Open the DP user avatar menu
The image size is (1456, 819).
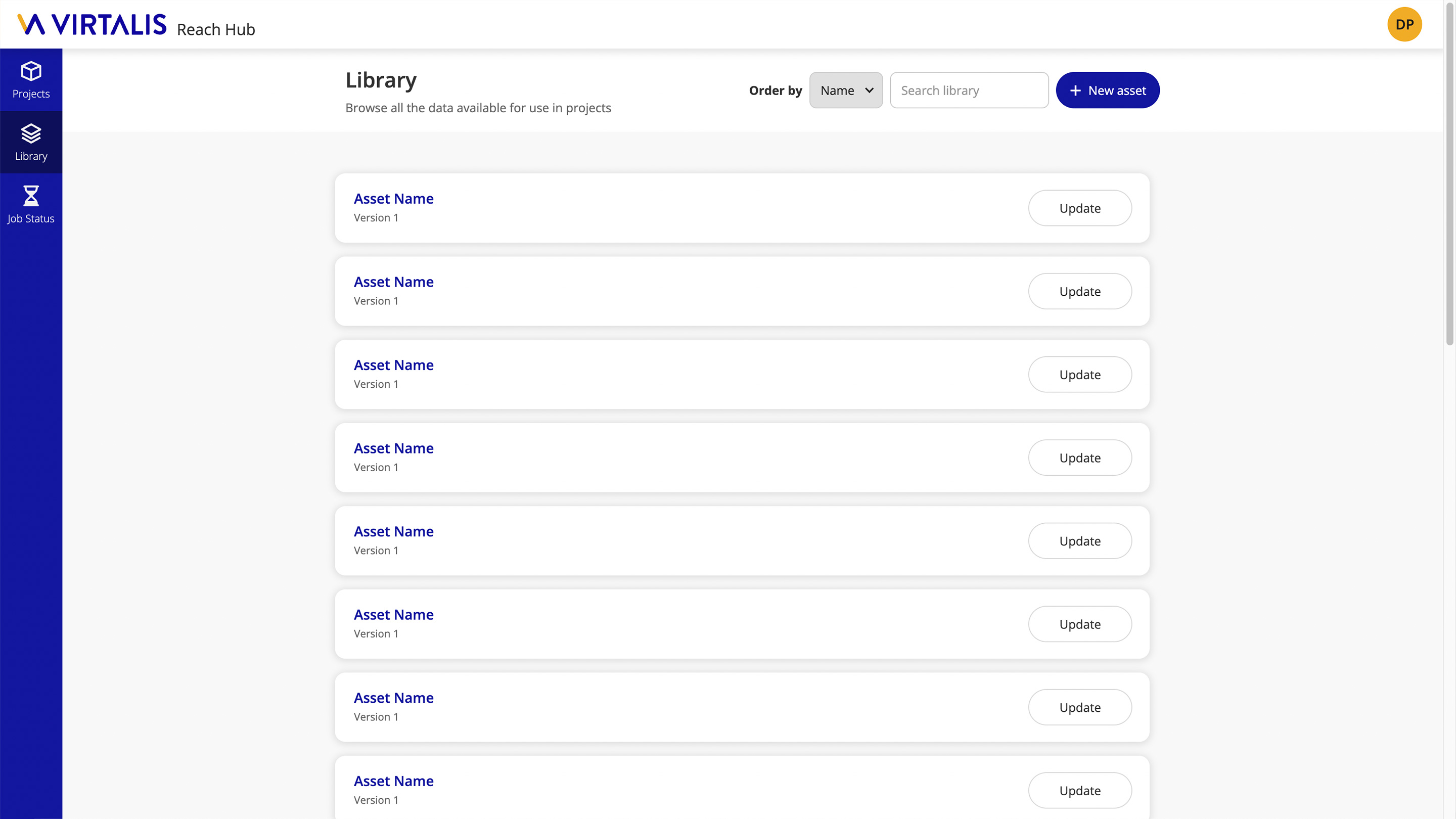tap(1404, 24)
